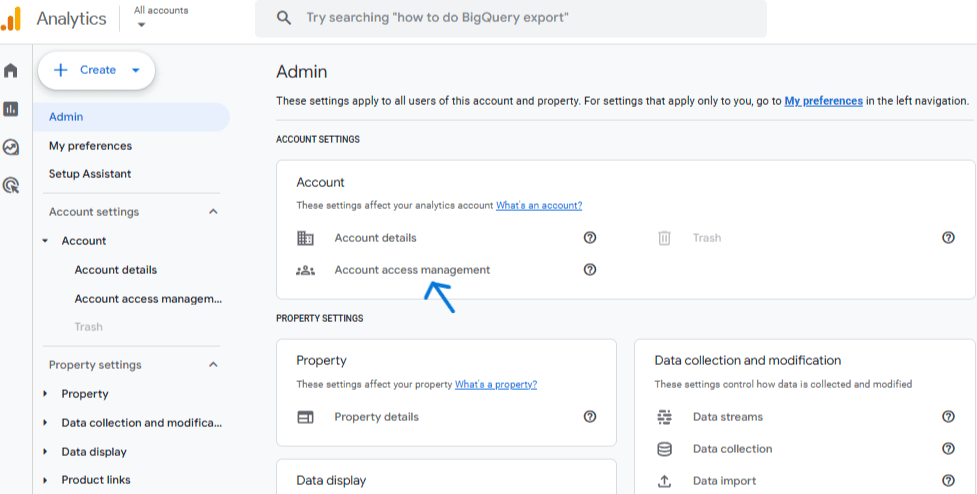Viewport: 977px width, 494px height.
Task: Select Setup Assistant in the sidebar
Action: 90,174
